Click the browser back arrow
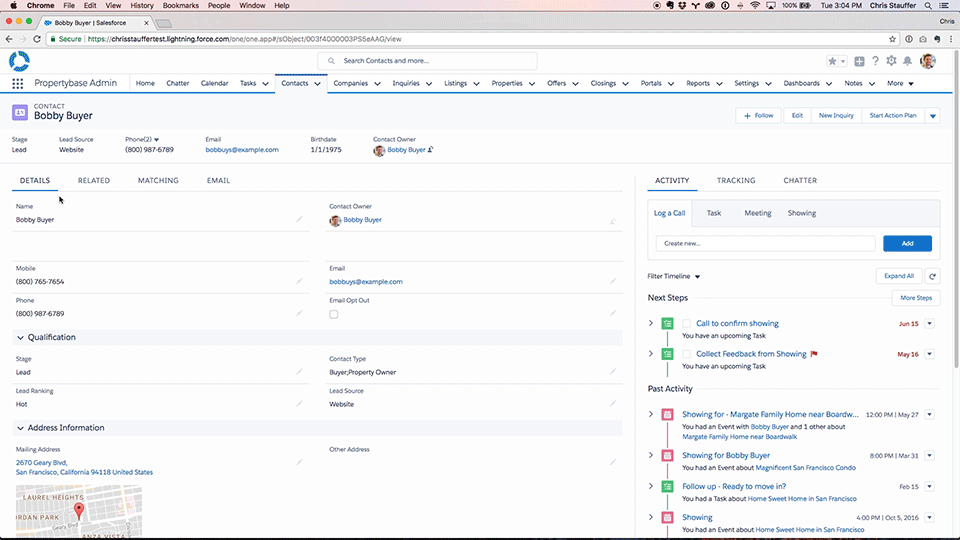960x540 pixels. [9, 39]
